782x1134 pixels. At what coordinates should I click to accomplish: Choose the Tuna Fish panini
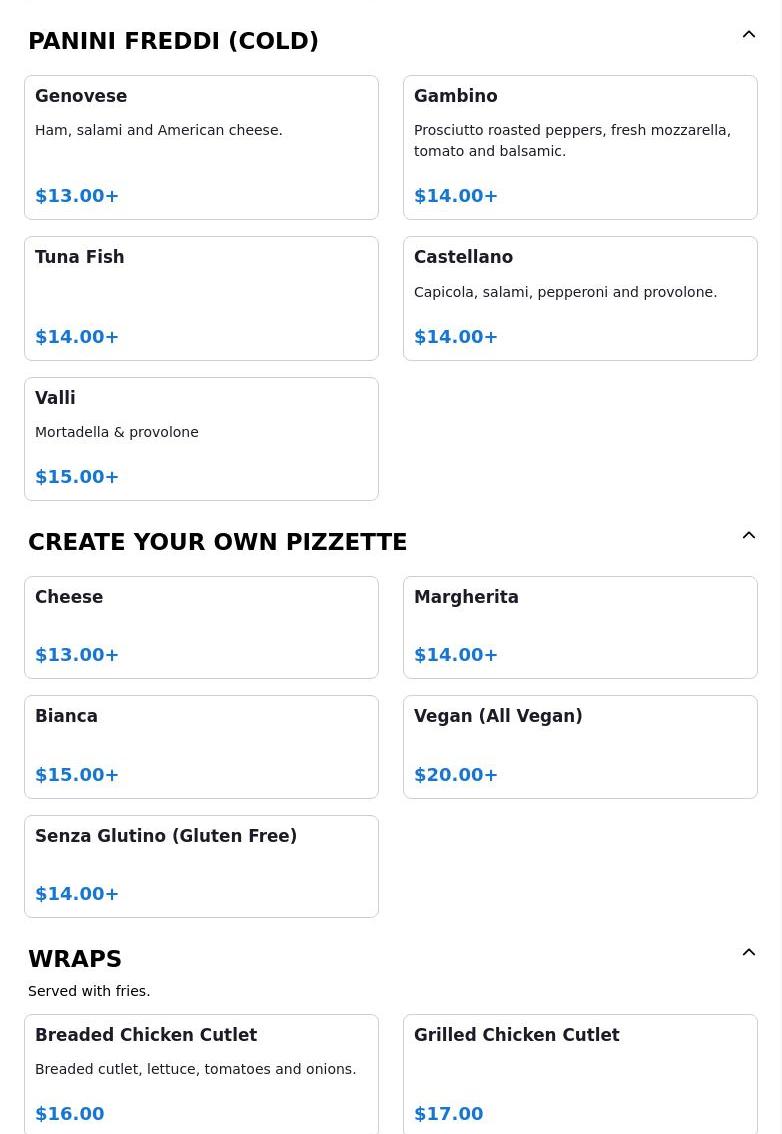click(x=201, y=299)
